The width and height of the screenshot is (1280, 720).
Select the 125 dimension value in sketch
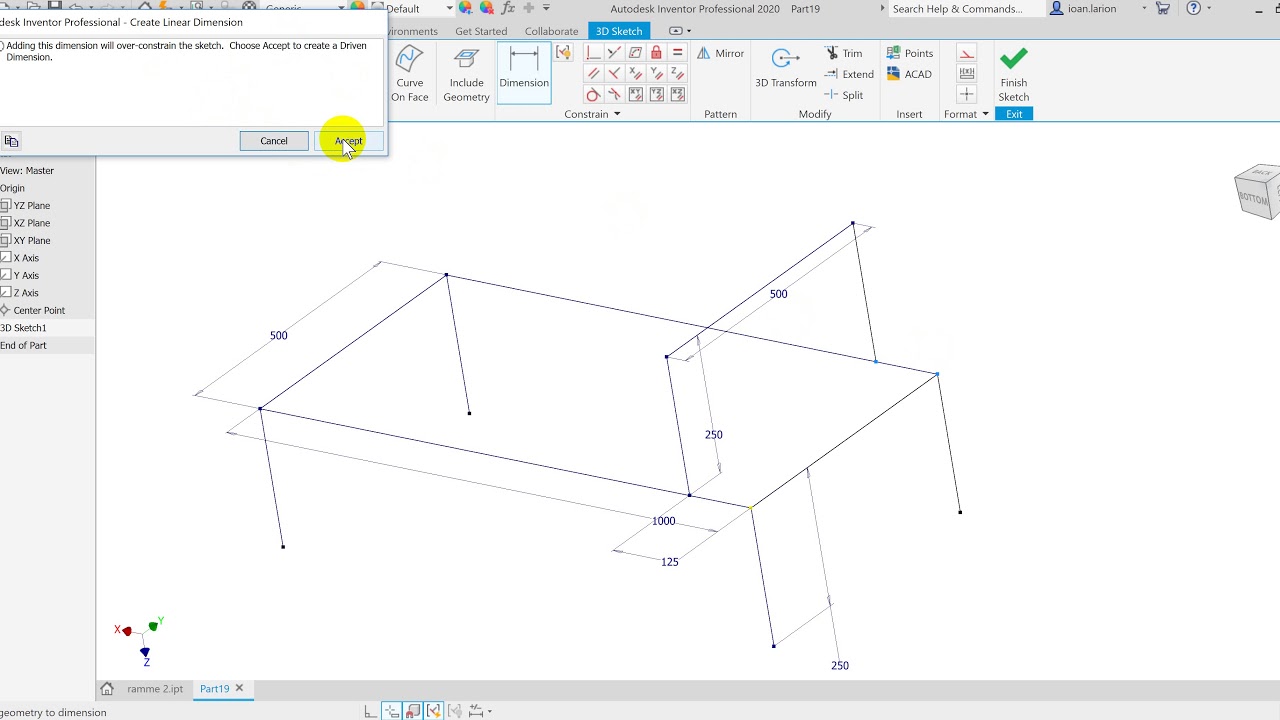tap(670, 562)
